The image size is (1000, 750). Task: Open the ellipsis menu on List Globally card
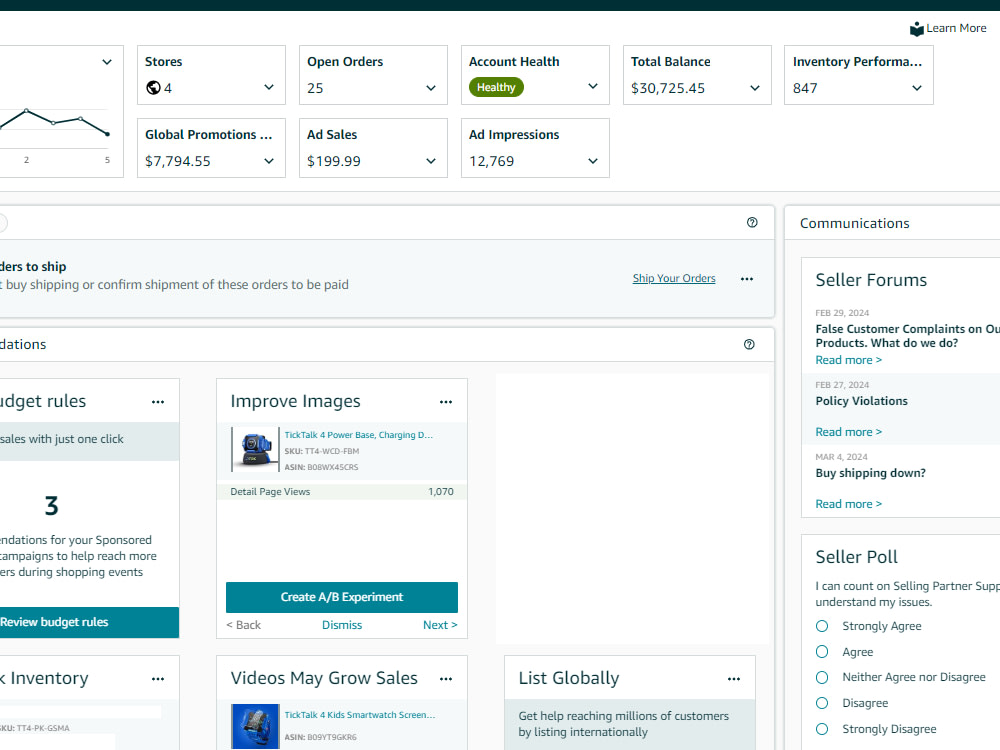tap(734, 678)
